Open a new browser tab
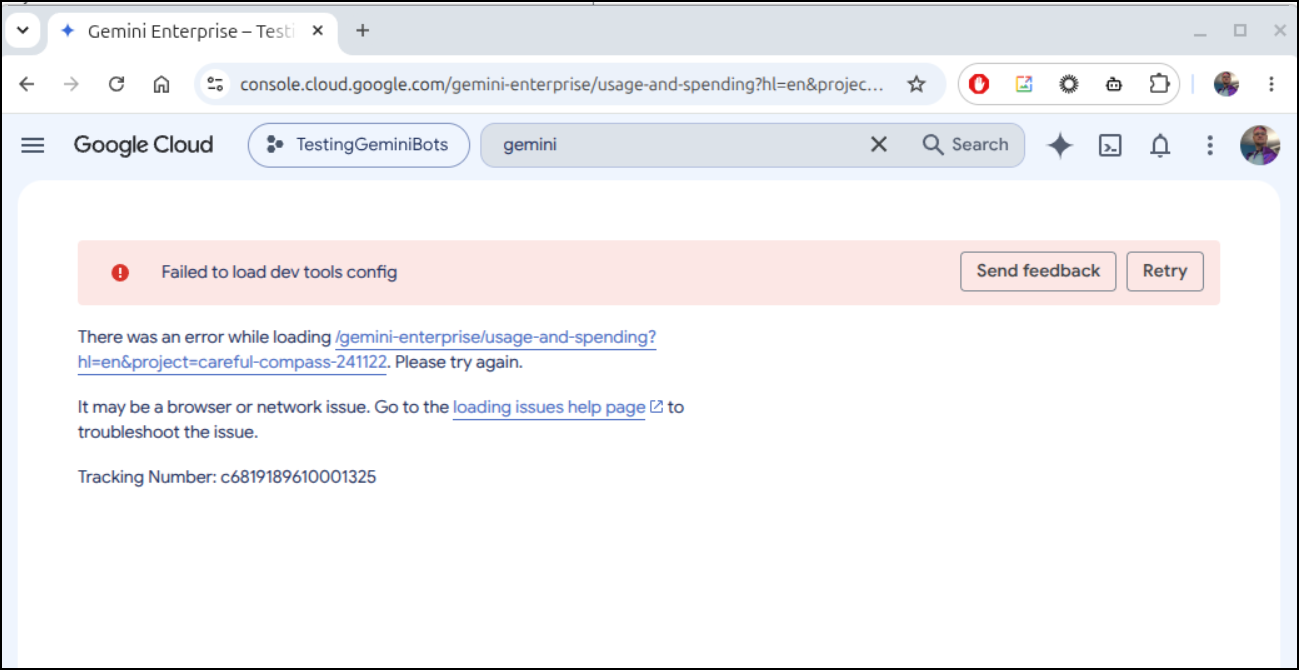The width and height of the screenshot is (1299, 670). 362,31
